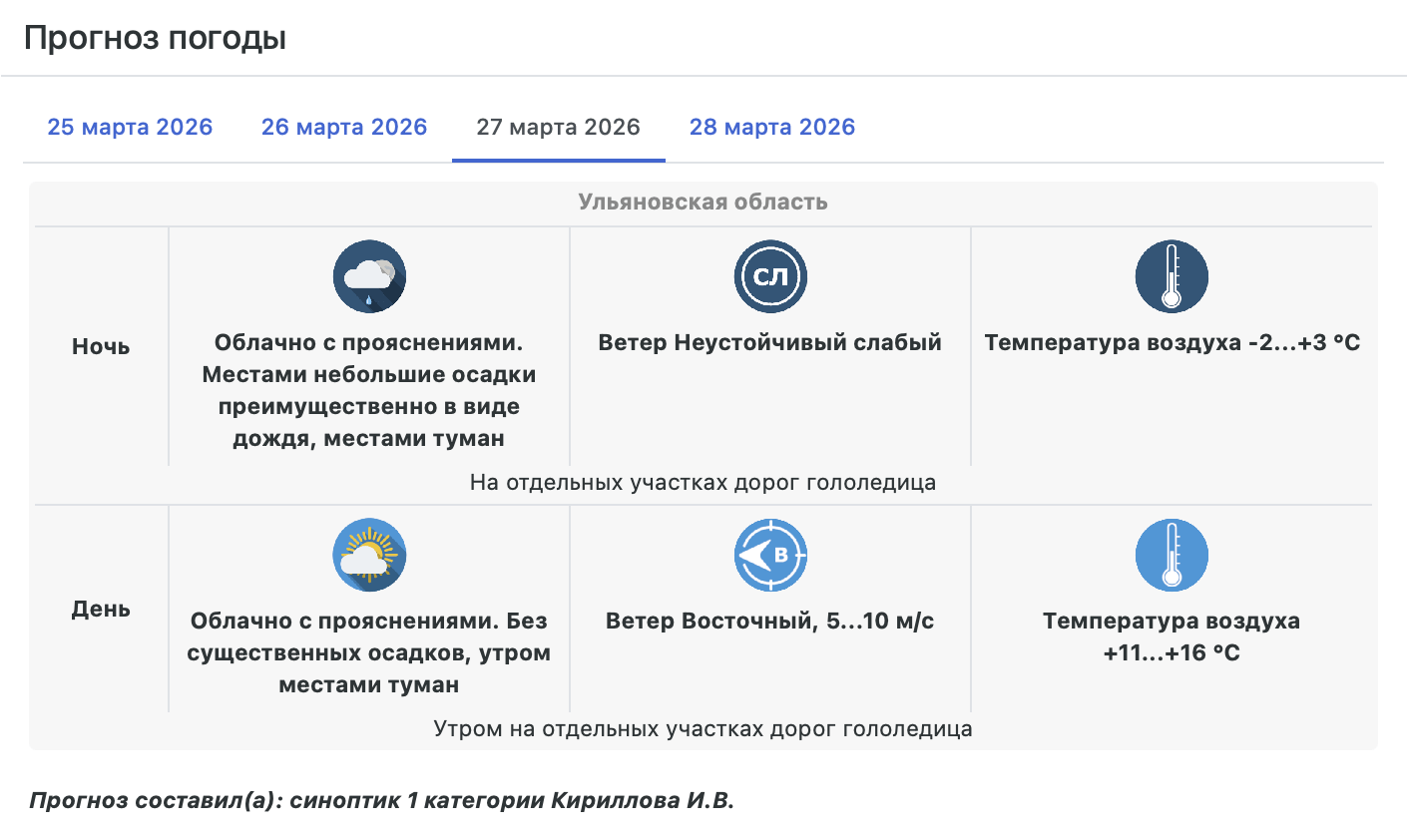Click the weak wind 'СЛ' icon
The image size is (1409, 840).
point(770,276)
